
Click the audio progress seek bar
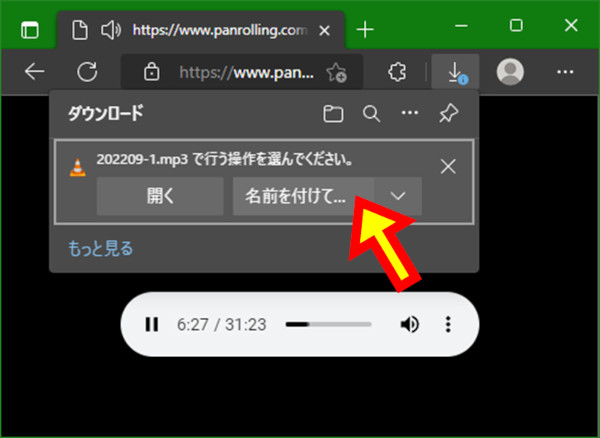pos(328,324)
